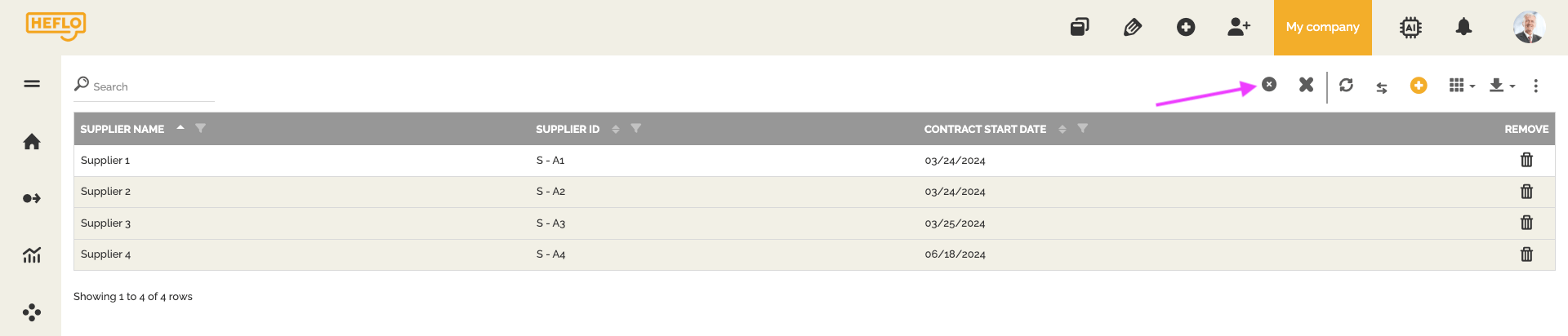Click the refresh table icon

1346,85
